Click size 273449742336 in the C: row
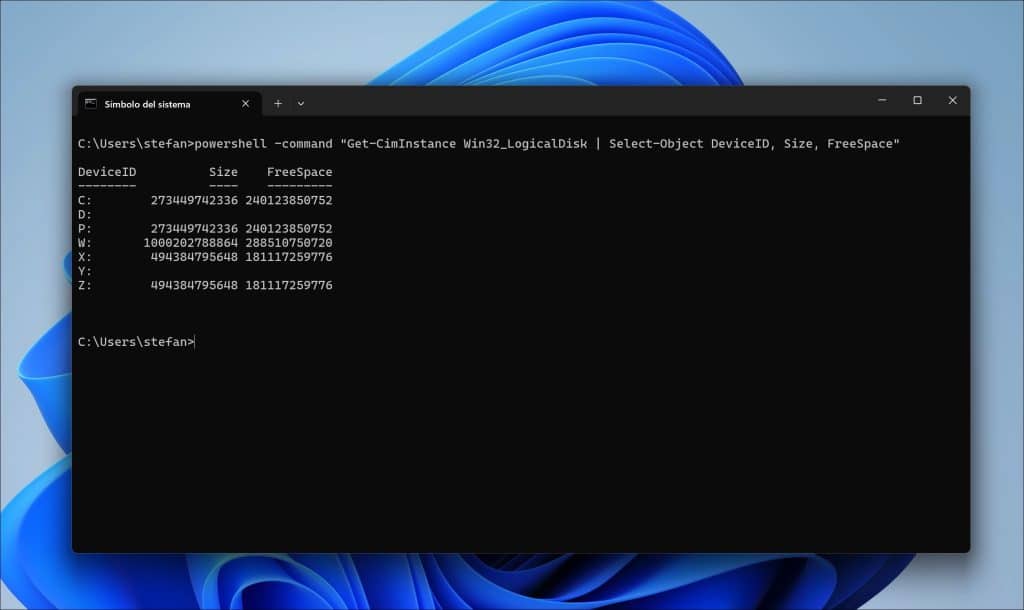 pos(195,201)
